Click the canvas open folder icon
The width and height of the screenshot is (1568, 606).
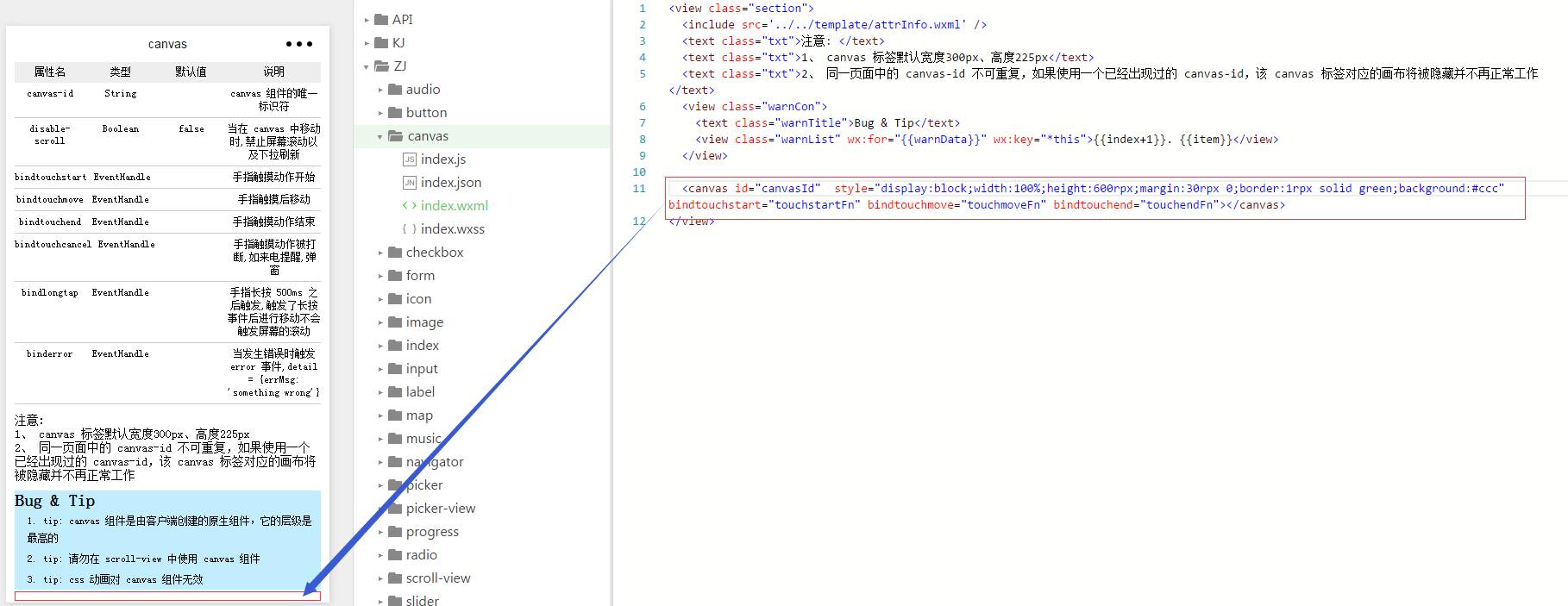pyautogui.click(x=396, y=135)
